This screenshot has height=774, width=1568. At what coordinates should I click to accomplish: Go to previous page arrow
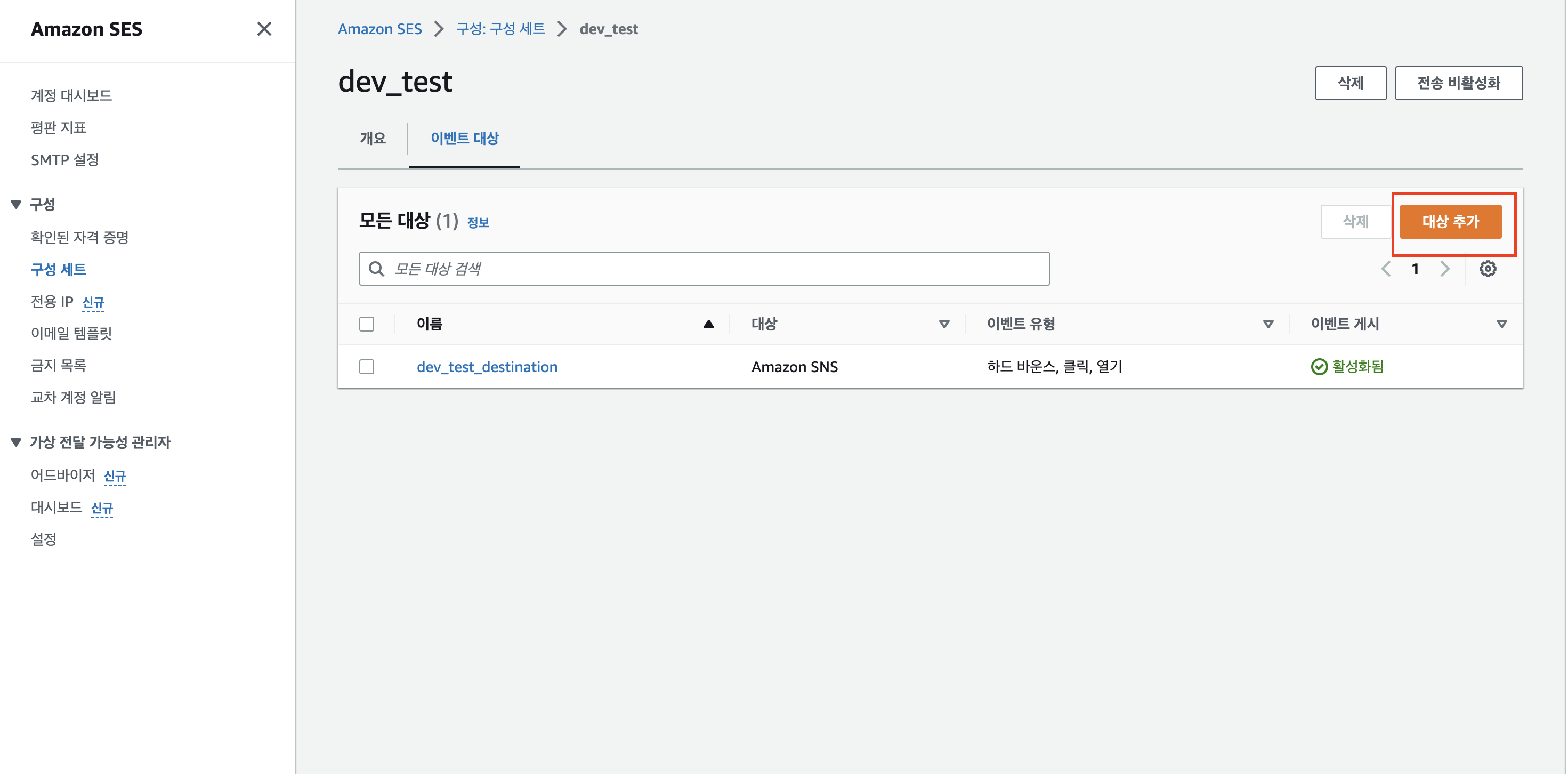click(x=1386, y=269)
